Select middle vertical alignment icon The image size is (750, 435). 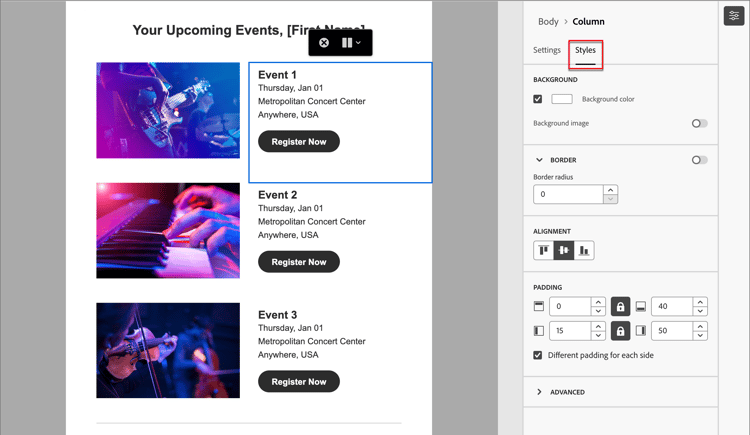click(x=564, y=250)
